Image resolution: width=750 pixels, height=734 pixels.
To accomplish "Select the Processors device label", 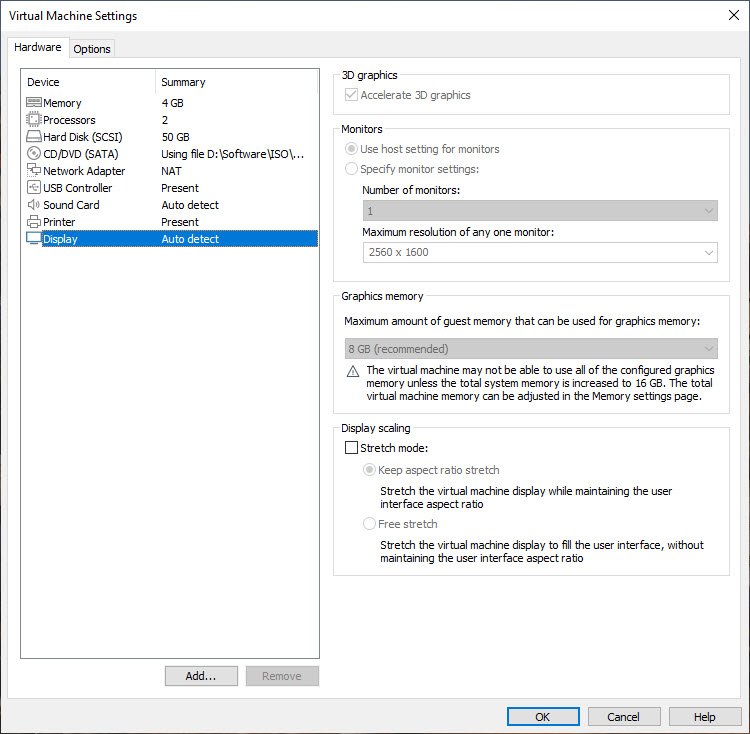I will [69, 120].
